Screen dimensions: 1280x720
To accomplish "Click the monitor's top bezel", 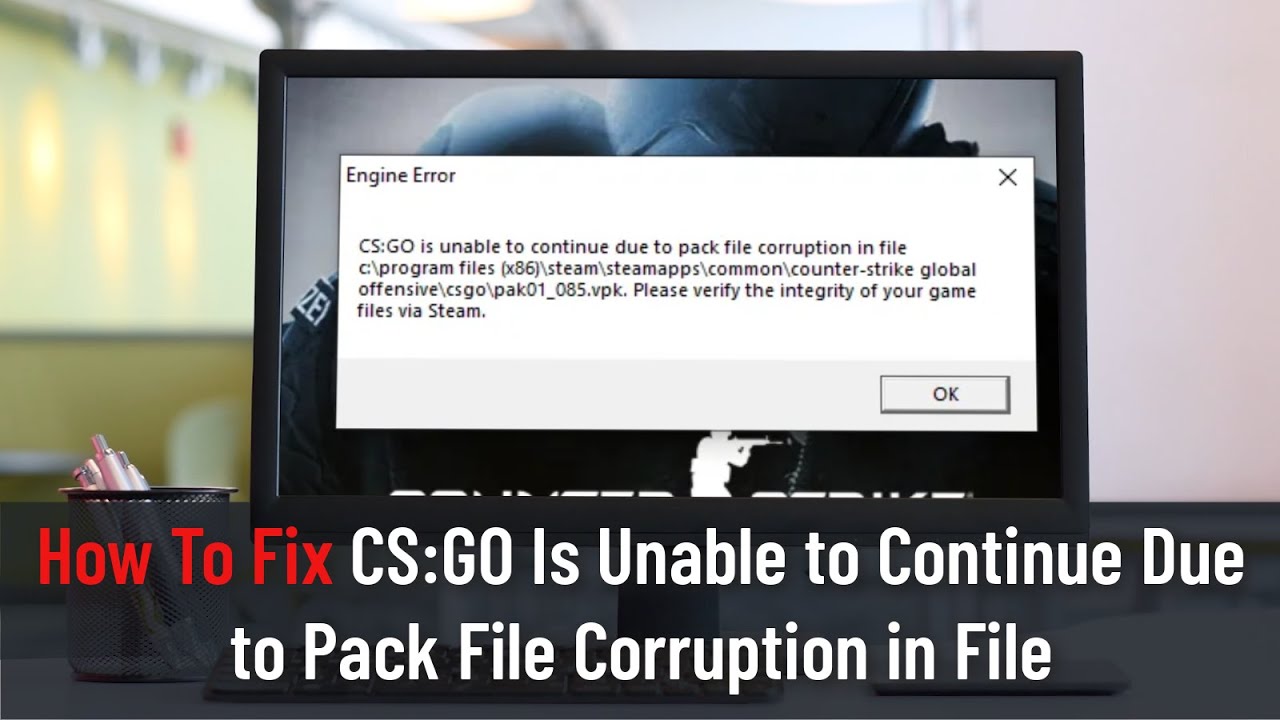I will click(669, 64).
